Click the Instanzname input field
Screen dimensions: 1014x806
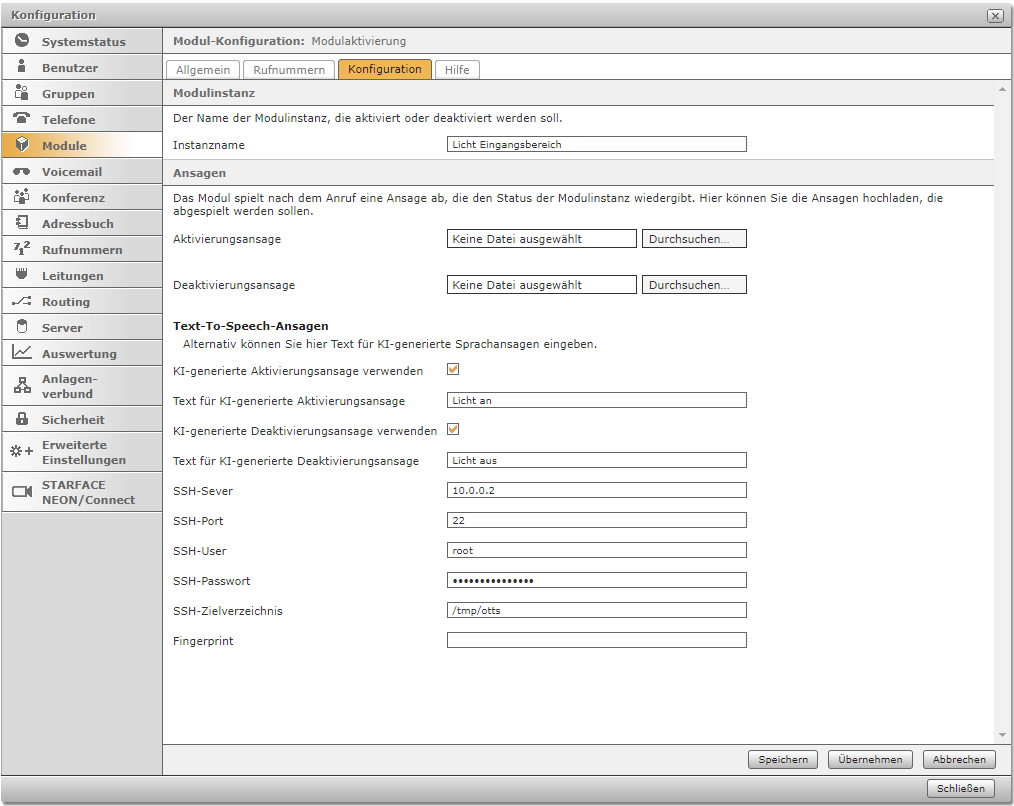click(596, 144)
